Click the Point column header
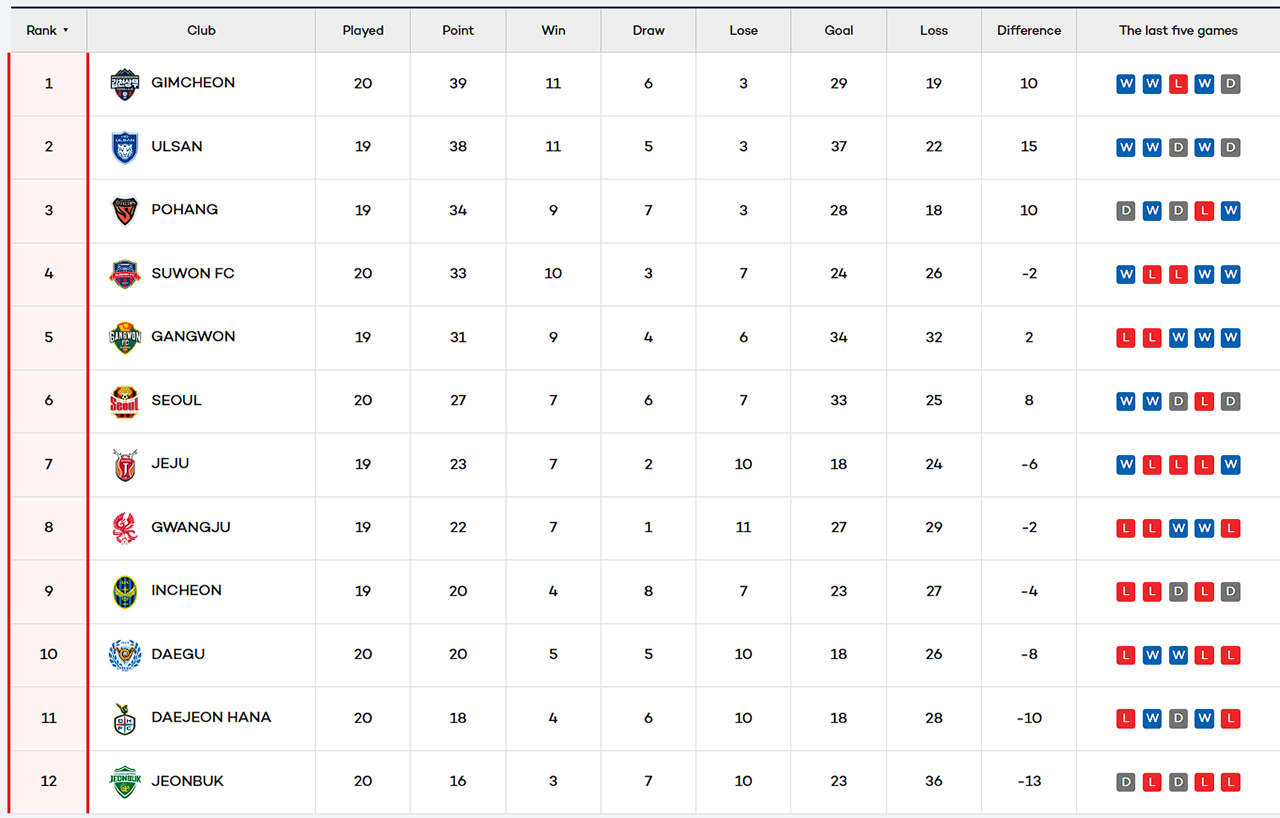 pos(458,30)
